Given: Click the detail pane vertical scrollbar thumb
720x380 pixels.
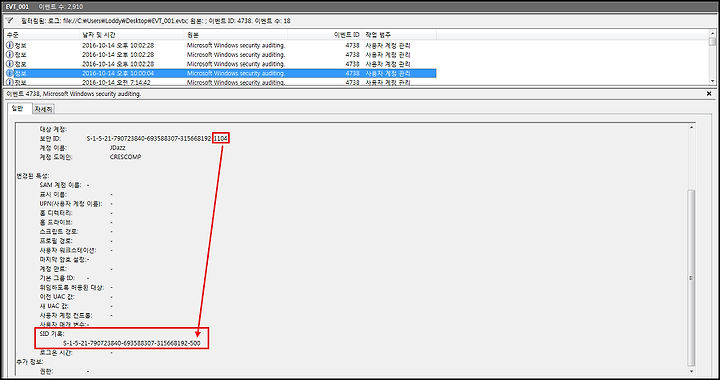Looking at the screenshot, I should (x=691, y=278).
